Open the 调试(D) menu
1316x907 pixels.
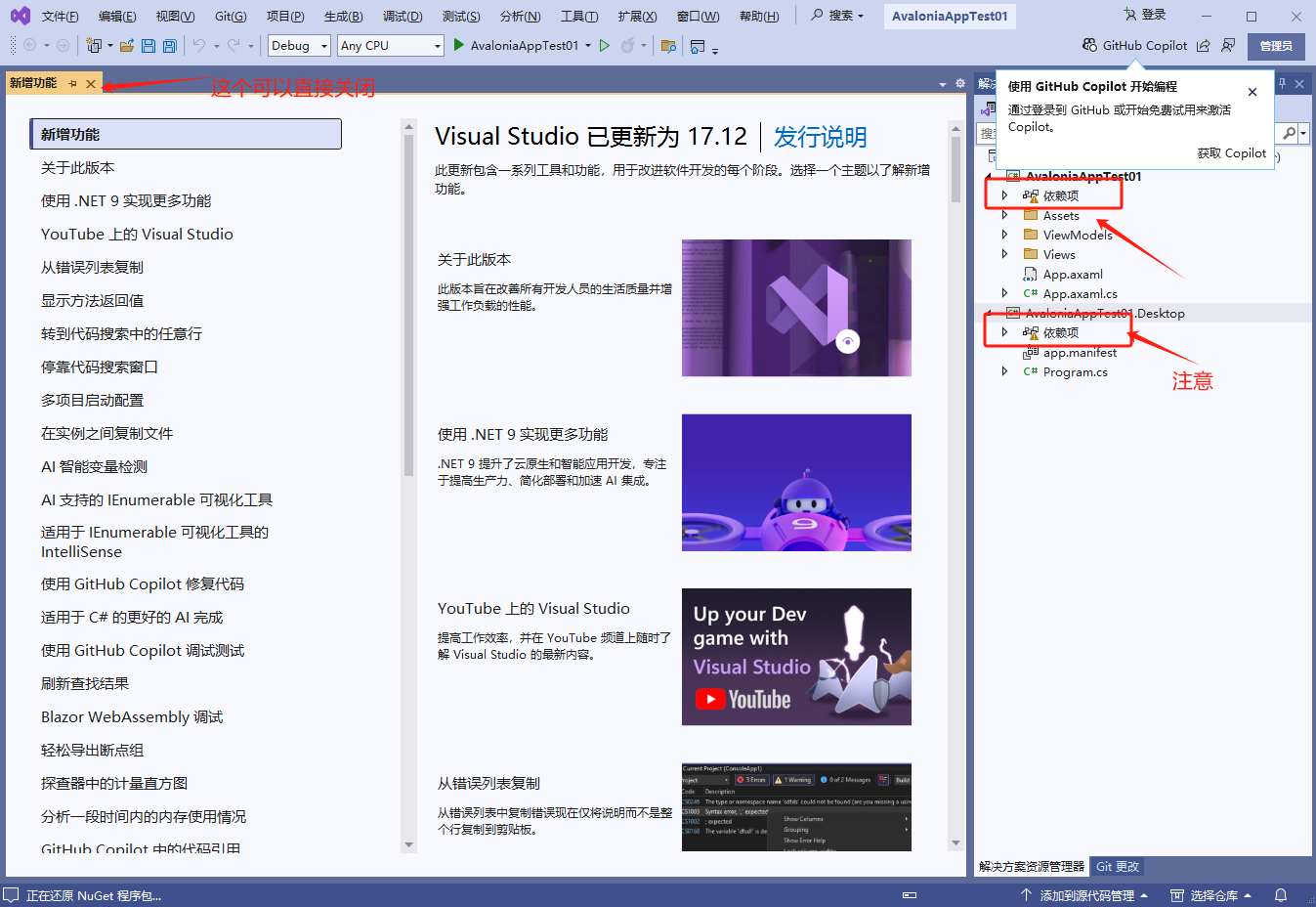[403, 16]
